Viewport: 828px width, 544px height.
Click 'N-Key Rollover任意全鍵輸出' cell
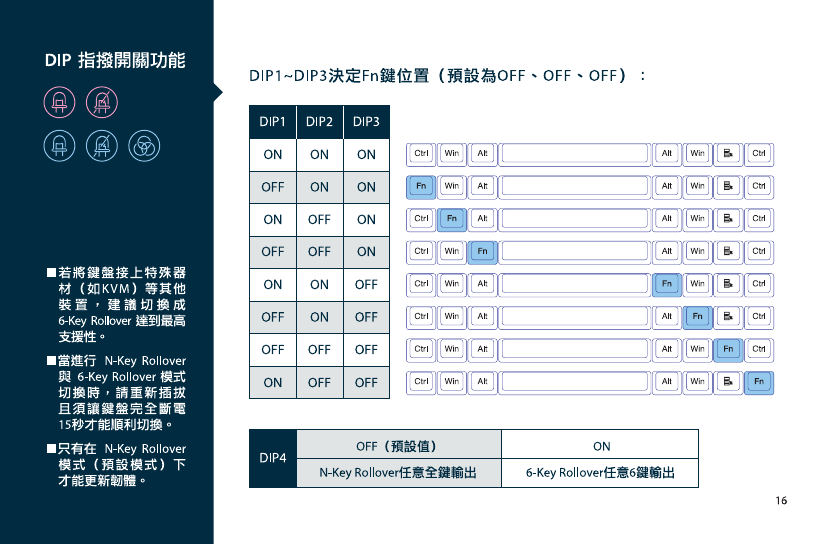[399, 473]
